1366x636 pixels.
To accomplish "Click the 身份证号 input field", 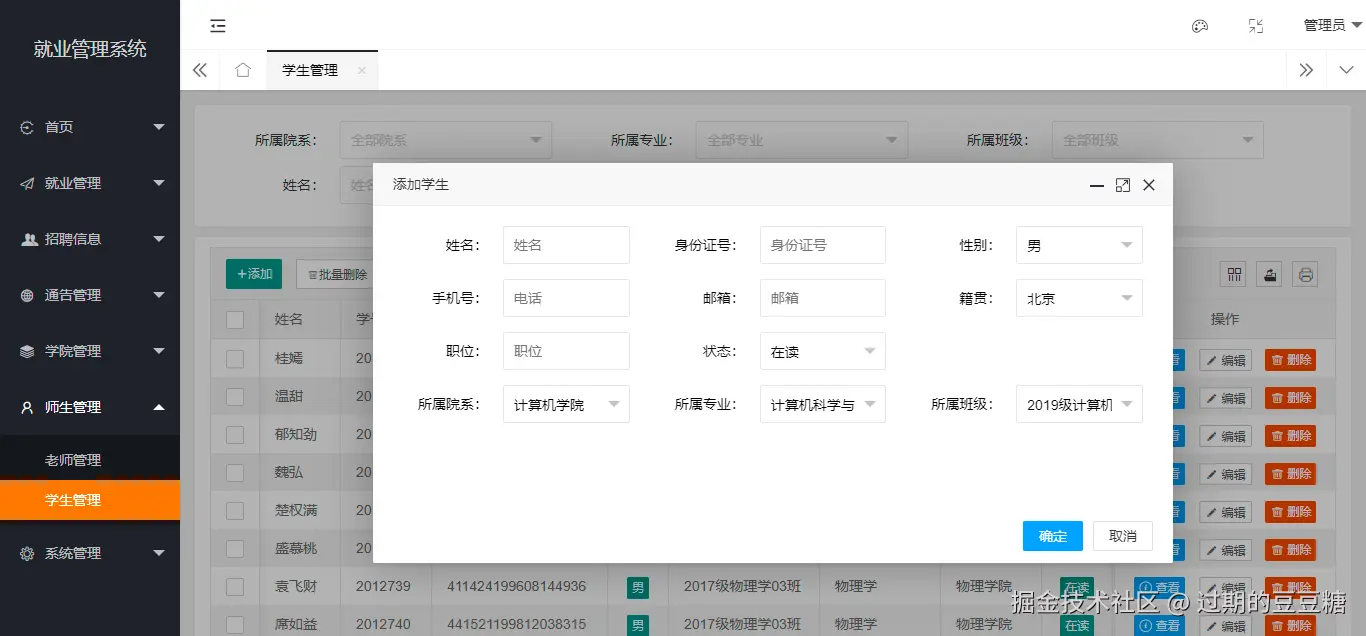I will [x=823, y=245].
